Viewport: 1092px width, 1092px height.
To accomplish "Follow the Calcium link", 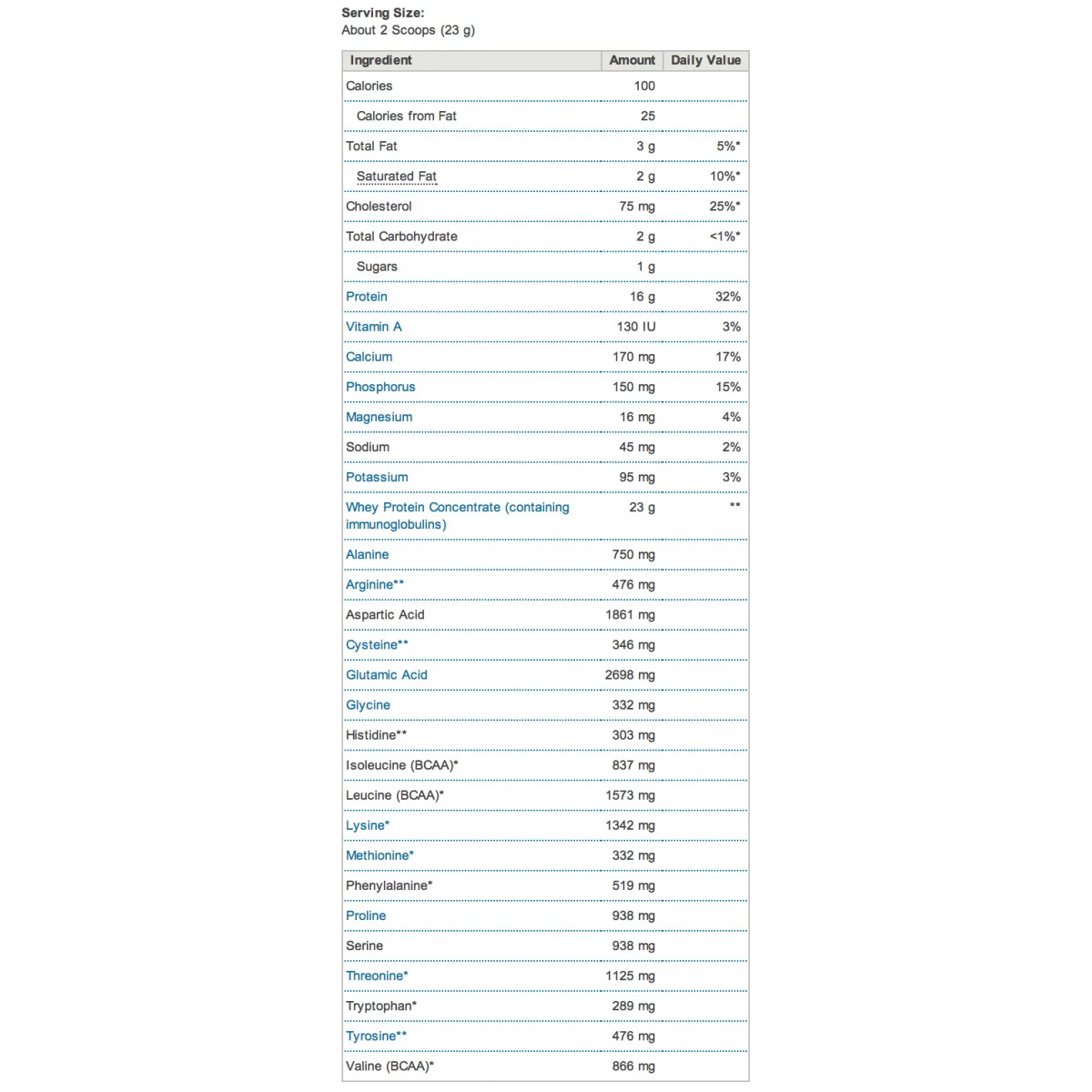I will [369, 357].
